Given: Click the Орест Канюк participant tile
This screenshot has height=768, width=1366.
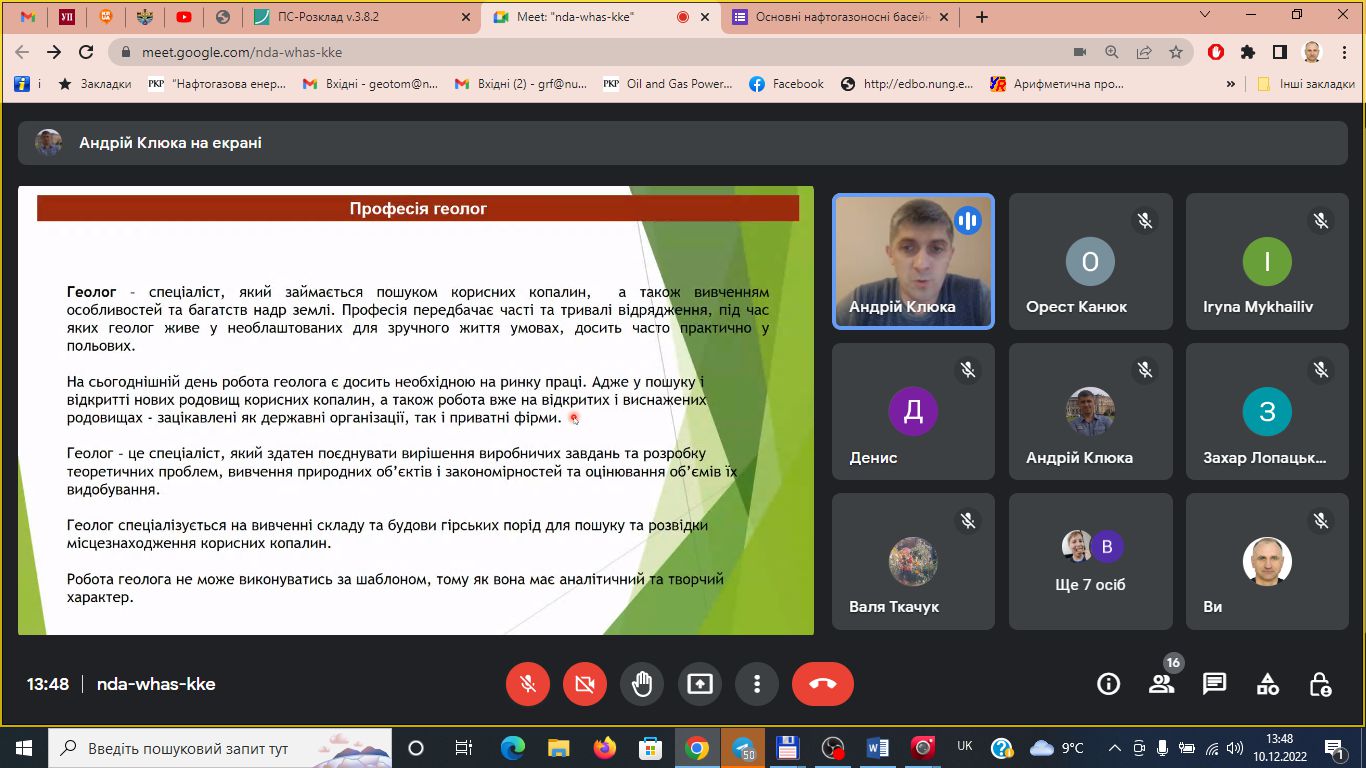Looking at the screenshot, I should 1090,261.
